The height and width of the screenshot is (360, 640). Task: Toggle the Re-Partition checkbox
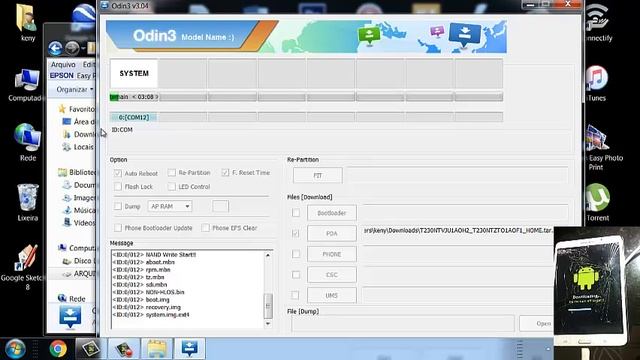tap(172, 173)
